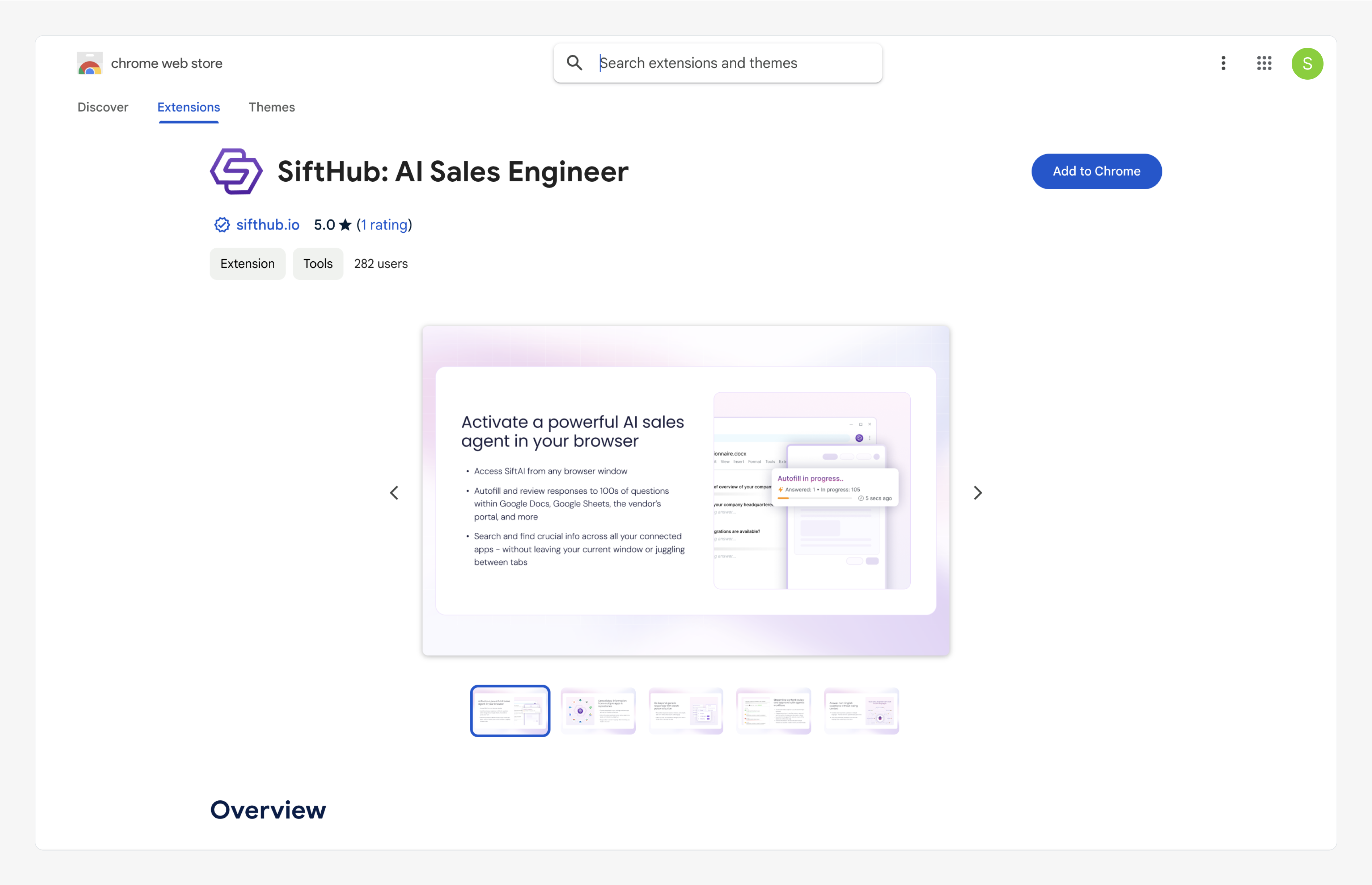The height and width of the screenshot is (885, 1372).
Task: Open the 1 rating link
Action: 384,225
